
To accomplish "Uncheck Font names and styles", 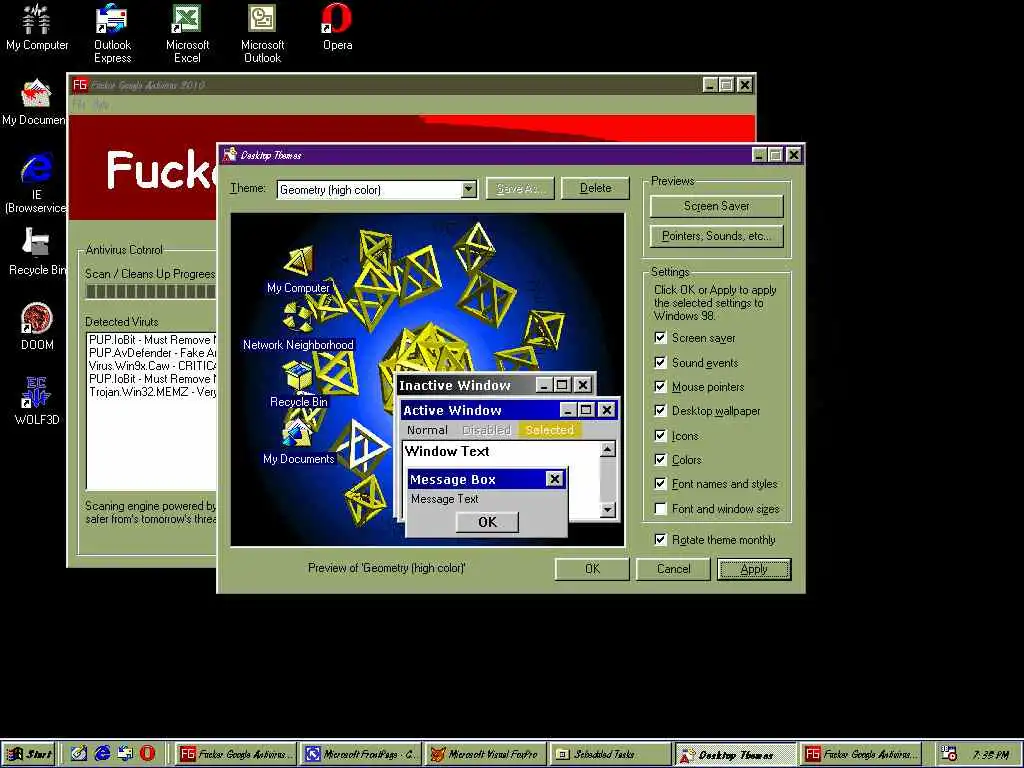I will 660,483.
